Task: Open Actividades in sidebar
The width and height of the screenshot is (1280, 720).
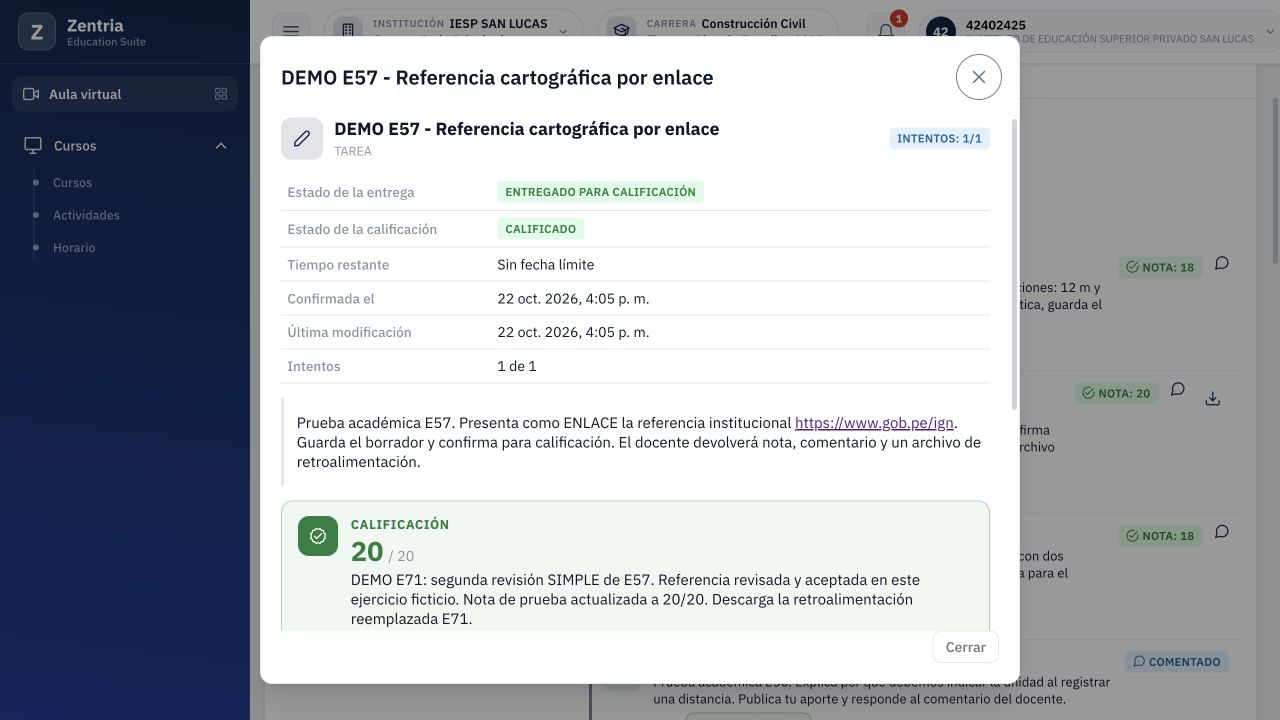Action: click(86, 215)
